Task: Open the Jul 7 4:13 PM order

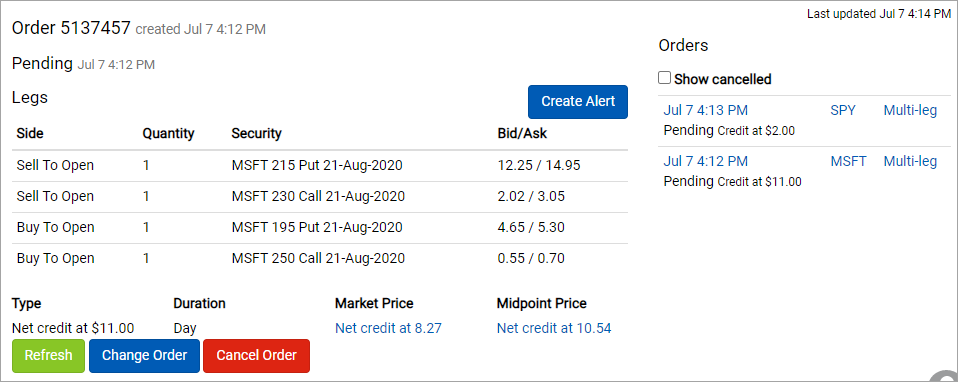Action: [705, 111]
